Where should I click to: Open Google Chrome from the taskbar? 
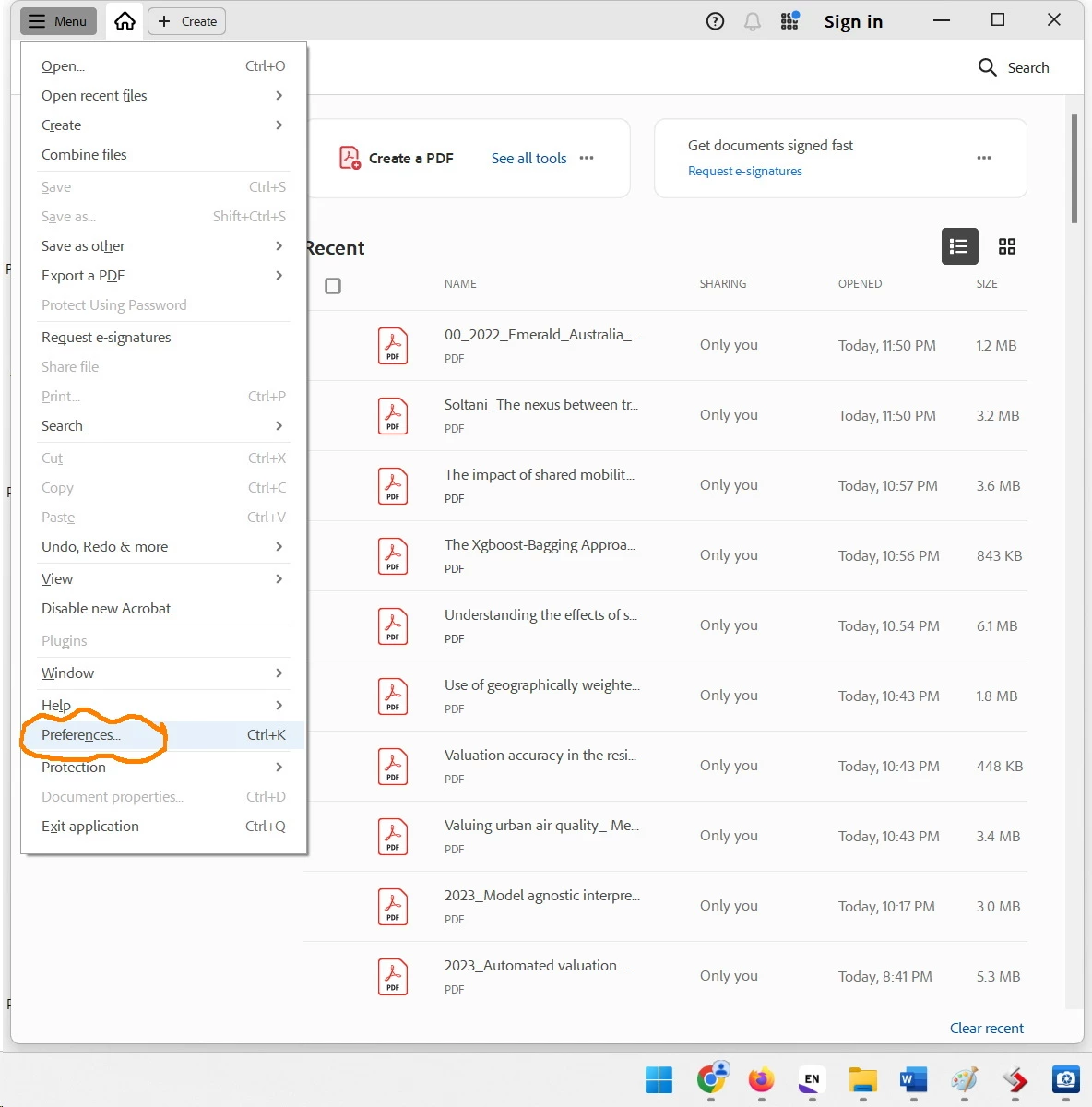coord(712,1077)
